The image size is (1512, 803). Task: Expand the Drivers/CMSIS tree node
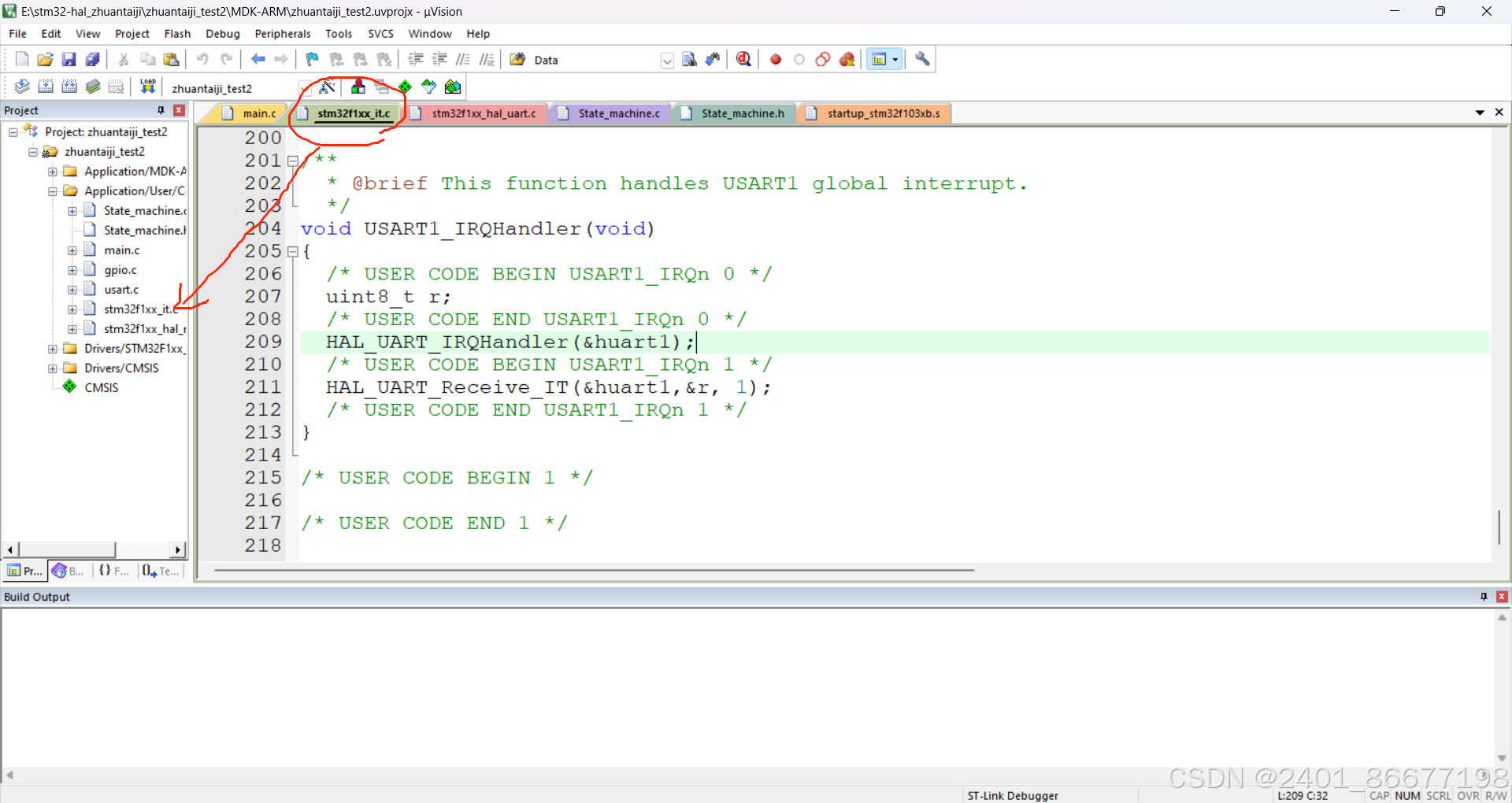(52, 368)
